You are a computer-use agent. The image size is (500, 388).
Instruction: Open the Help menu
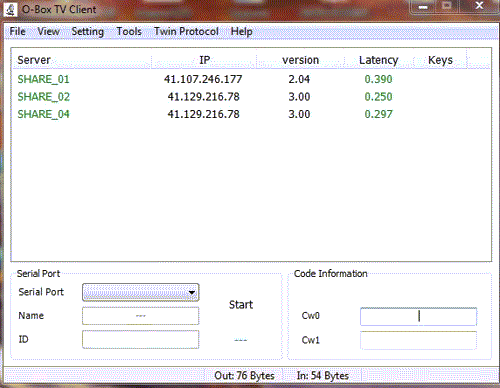coord(242,32)
